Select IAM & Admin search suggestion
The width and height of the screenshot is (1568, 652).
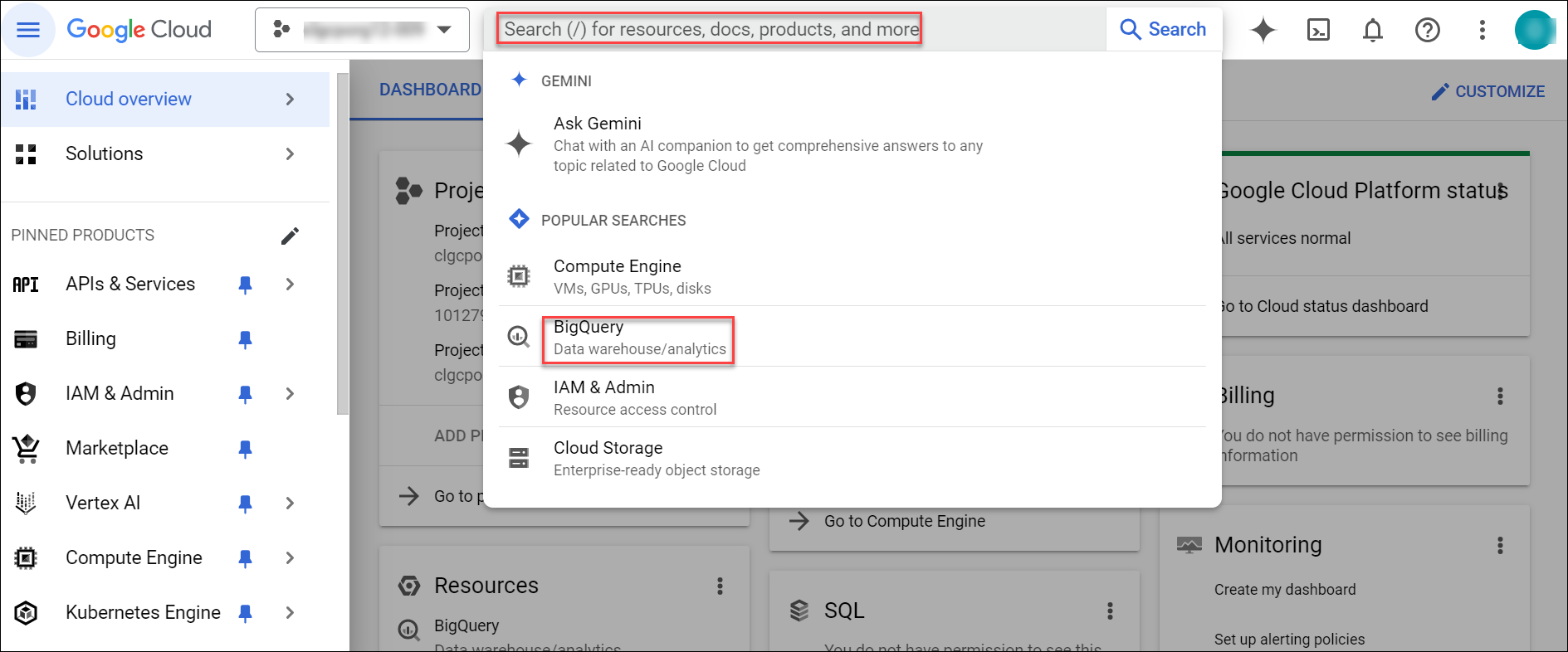pyautogui.click(x=852, y=397)
